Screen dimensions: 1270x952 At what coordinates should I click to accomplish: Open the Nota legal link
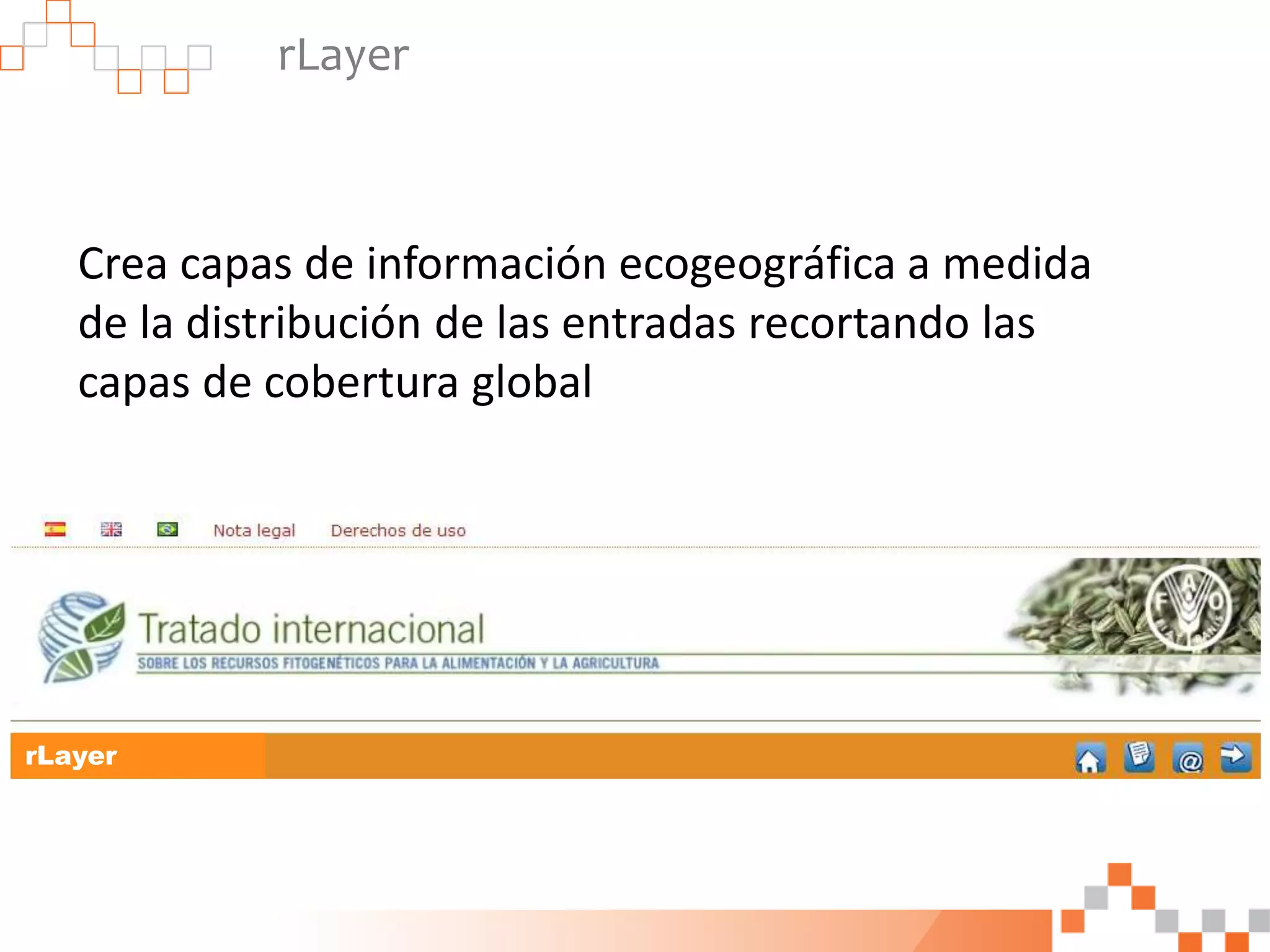pyautogui.click(x=254, y=531)
